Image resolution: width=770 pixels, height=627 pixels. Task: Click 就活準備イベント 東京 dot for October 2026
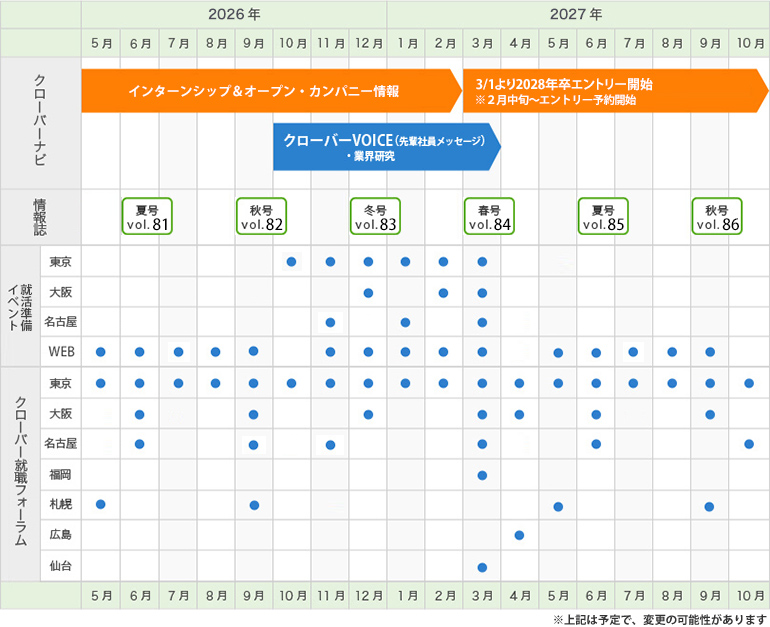[291, 262]
